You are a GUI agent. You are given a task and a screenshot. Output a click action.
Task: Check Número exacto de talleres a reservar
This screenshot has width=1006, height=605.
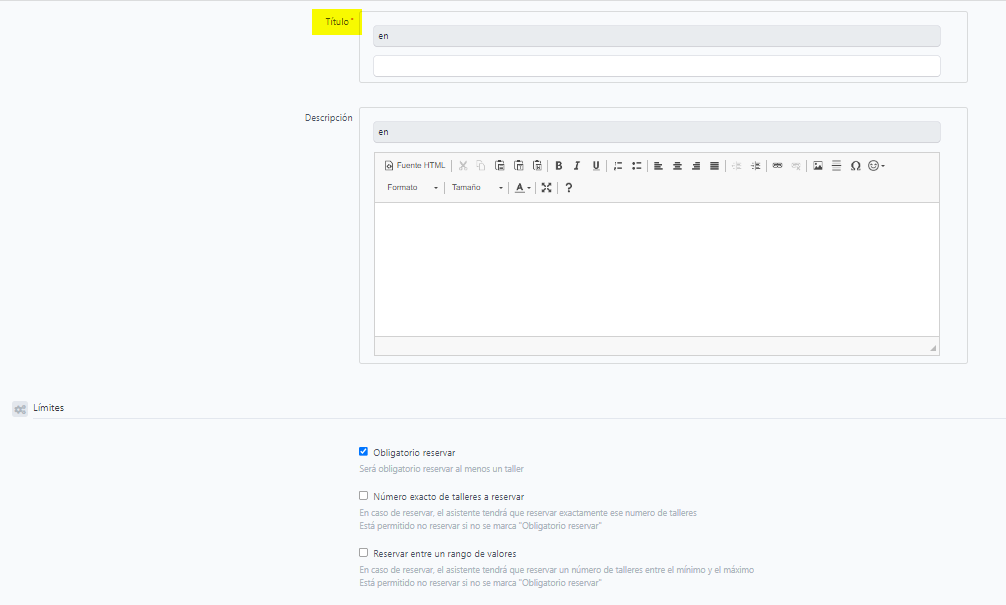tap(364, 496)
